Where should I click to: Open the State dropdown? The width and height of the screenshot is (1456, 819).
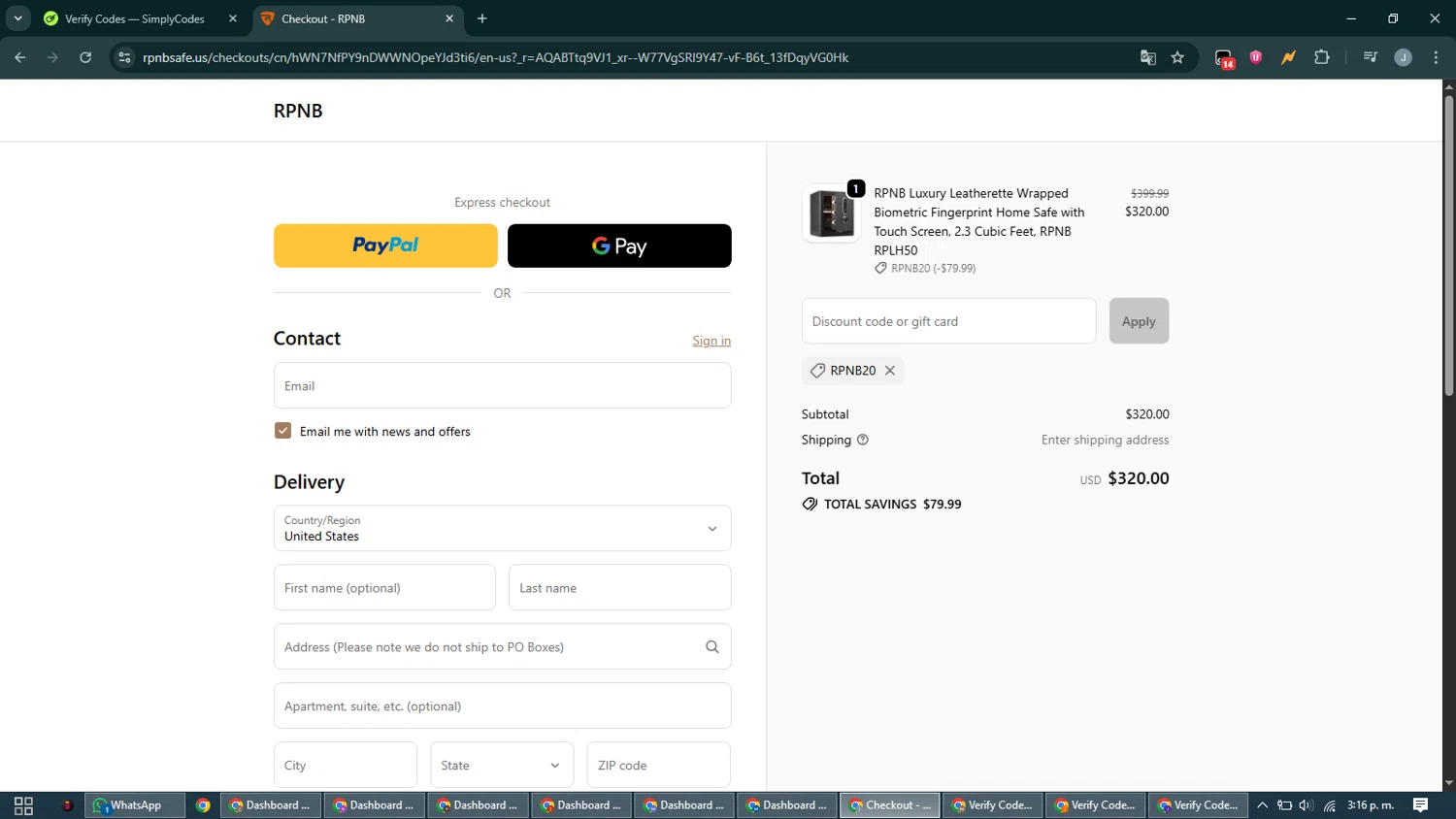(502, 765)
